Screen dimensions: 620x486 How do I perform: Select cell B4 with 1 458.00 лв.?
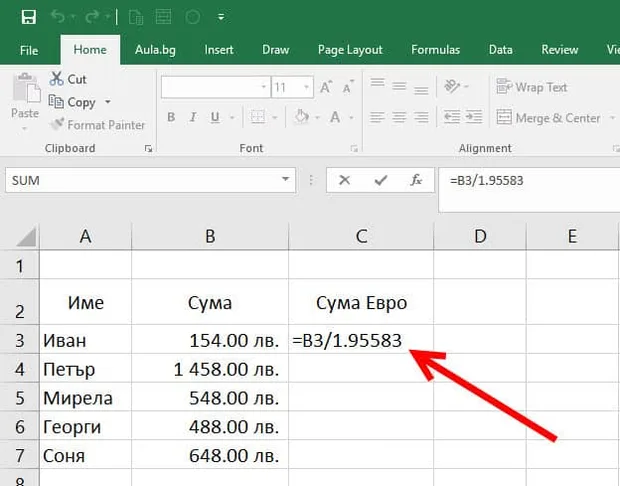pos(210,369)
